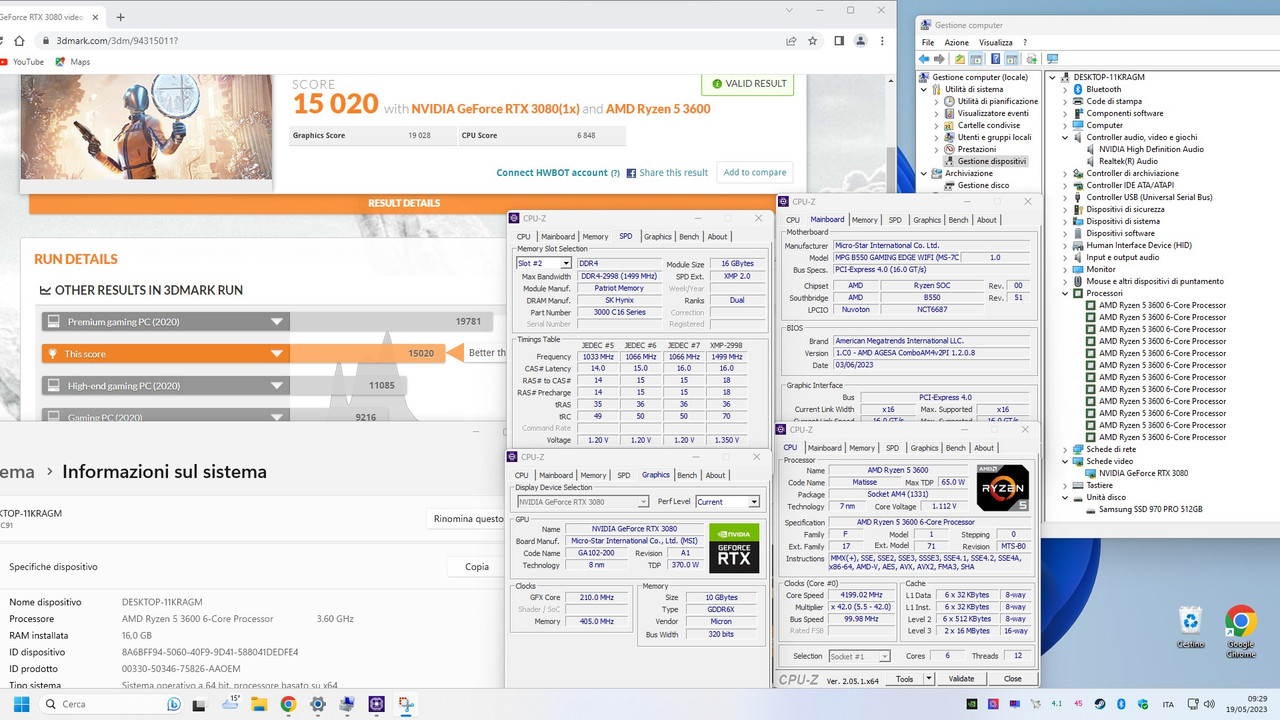The width and height of the screenshot is (1280, 720).
Task: Click Share this result link
Action: click(x=667, y=173)
